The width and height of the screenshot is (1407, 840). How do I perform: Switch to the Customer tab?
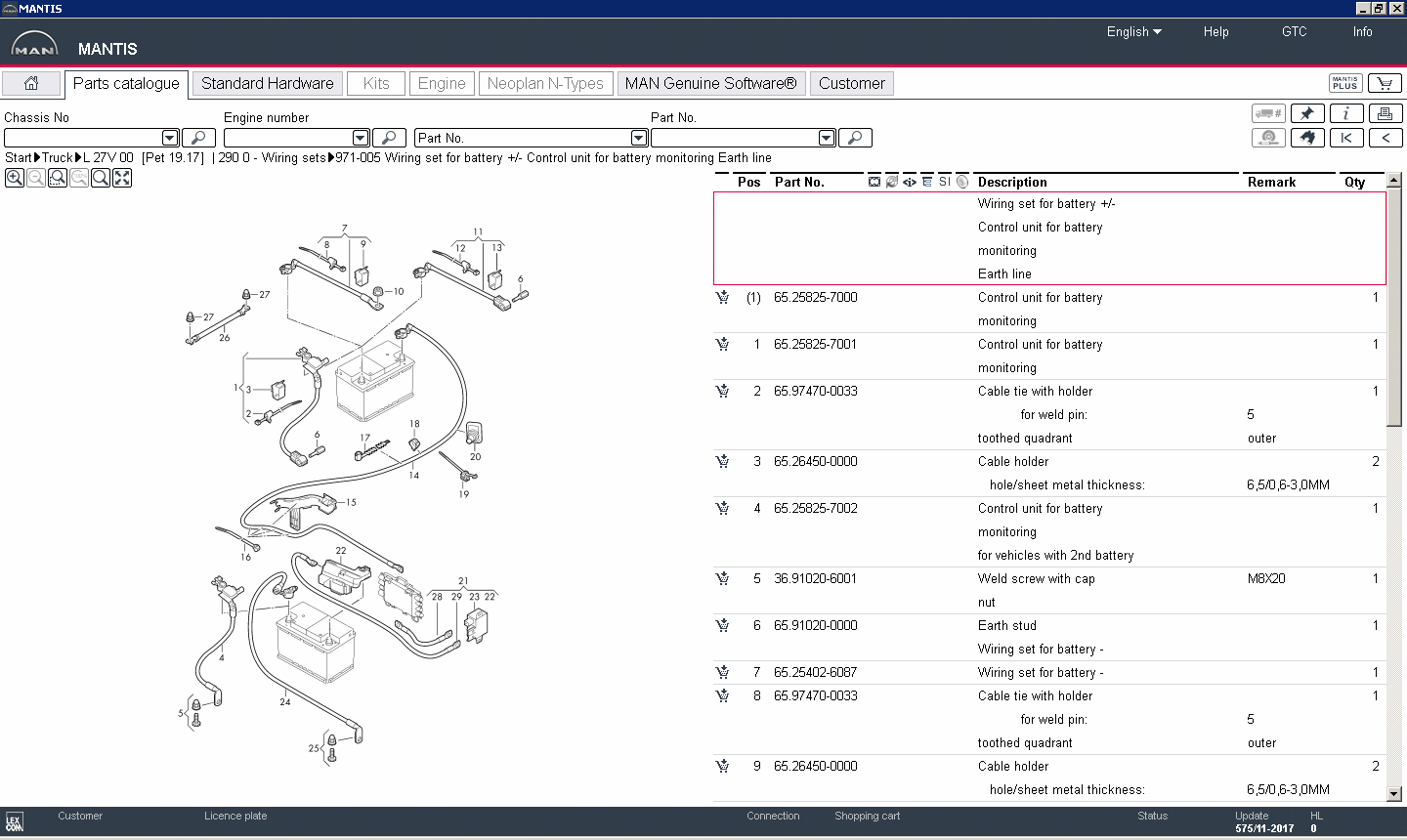[x=851, y=83]
